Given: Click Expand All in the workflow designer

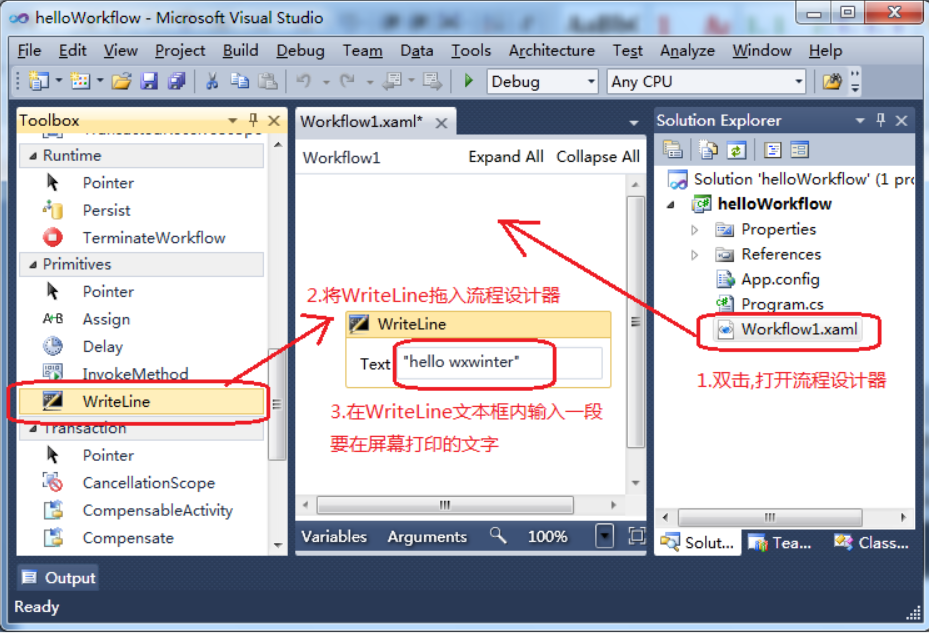Looking at the screenshot, I should (506, 156).
